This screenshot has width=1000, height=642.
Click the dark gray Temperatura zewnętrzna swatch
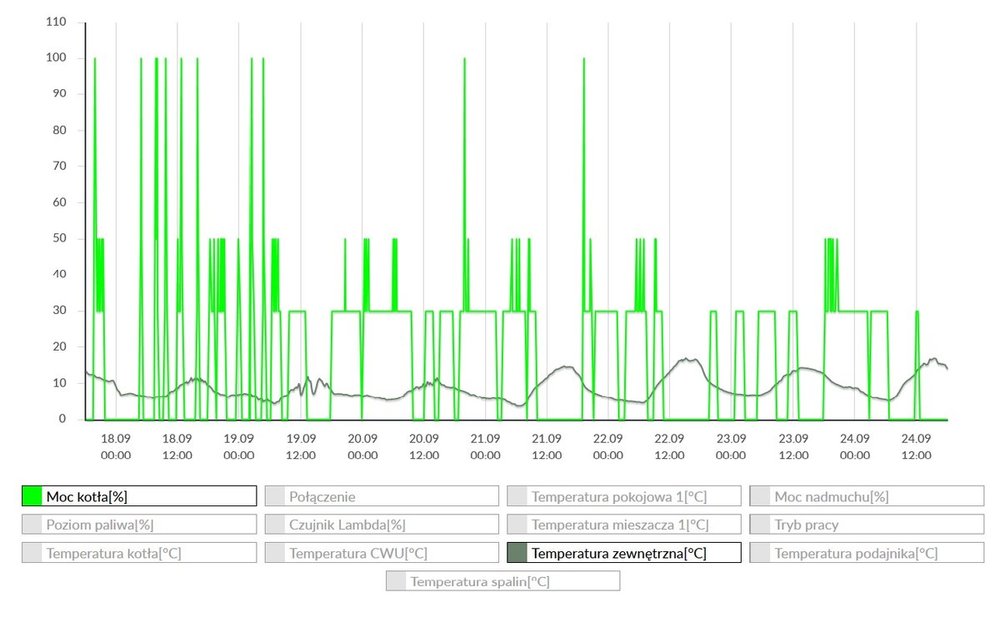[517, 553]
